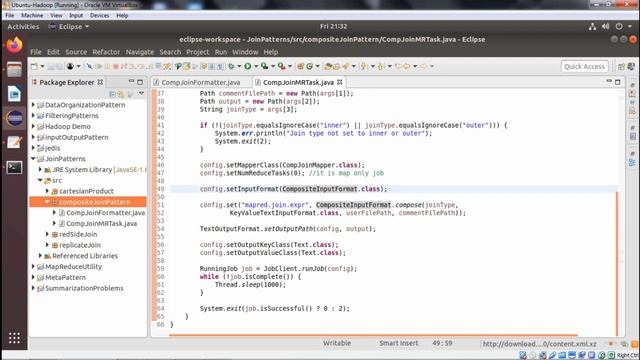This screenshot has height=360, width=640.
Task: Select CompJoinFormatter.java in Package Explorer
Action: coord(105,213)
